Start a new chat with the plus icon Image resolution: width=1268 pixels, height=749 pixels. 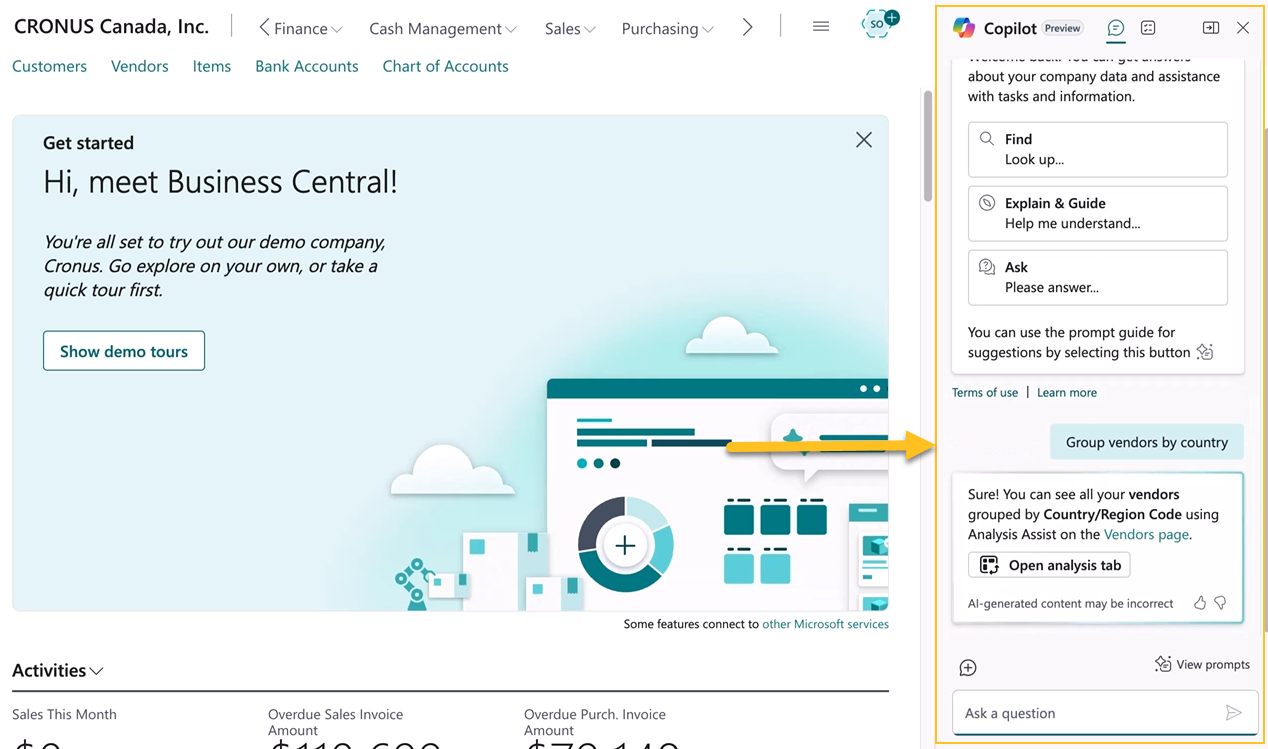tap(967, 668)
